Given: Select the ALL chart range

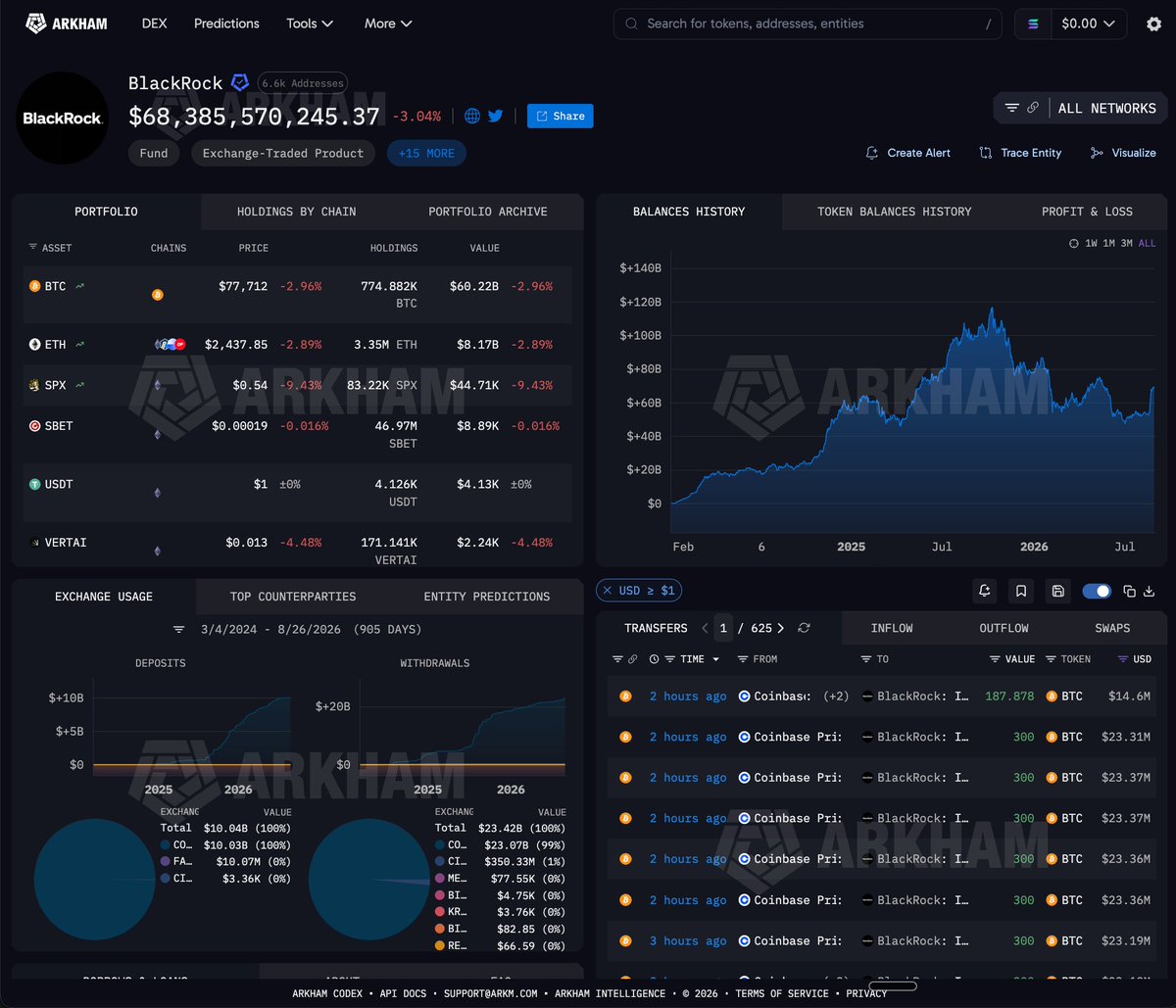Looking at the screenshot, I should click(1147, 243).
